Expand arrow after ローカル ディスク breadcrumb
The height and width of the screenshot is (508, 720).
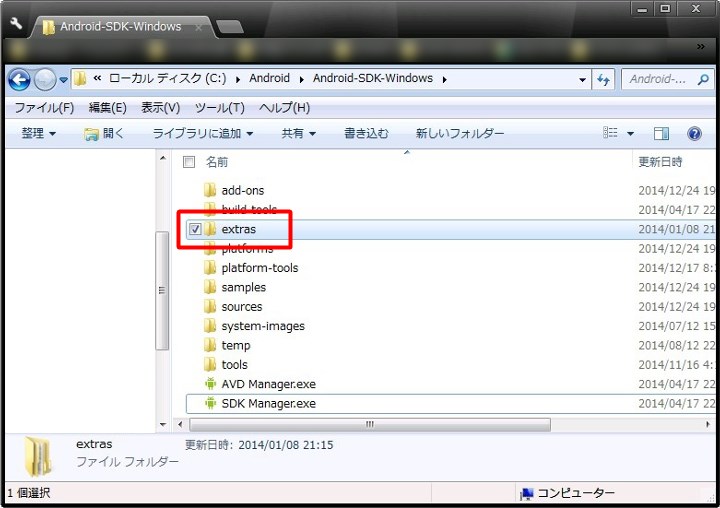238,79
